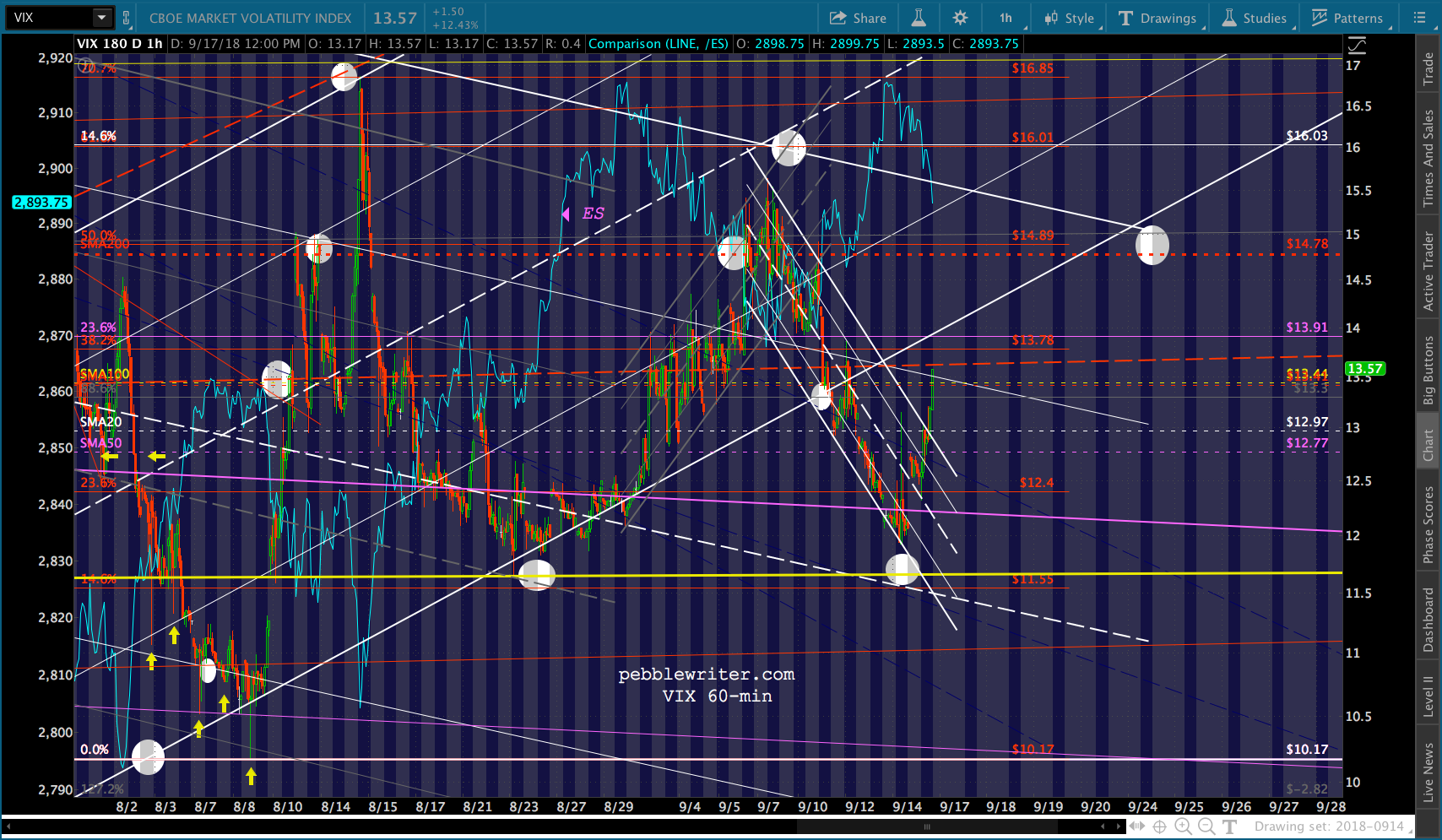Zoom out with the magnifier minus icon
Viewport: 1442px width, 840px height.
pyautogui.click(x=1206, y=826)
